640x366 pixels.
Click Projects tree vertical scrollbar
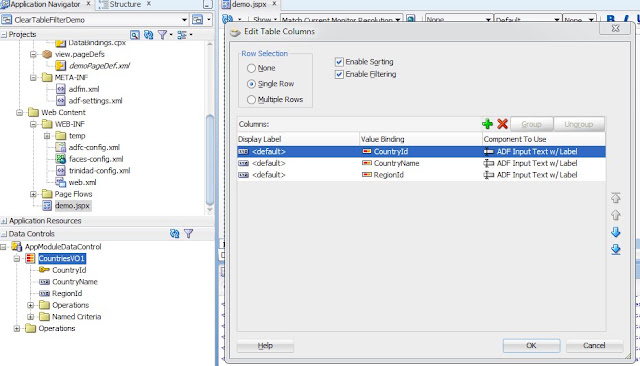[210, 160]
